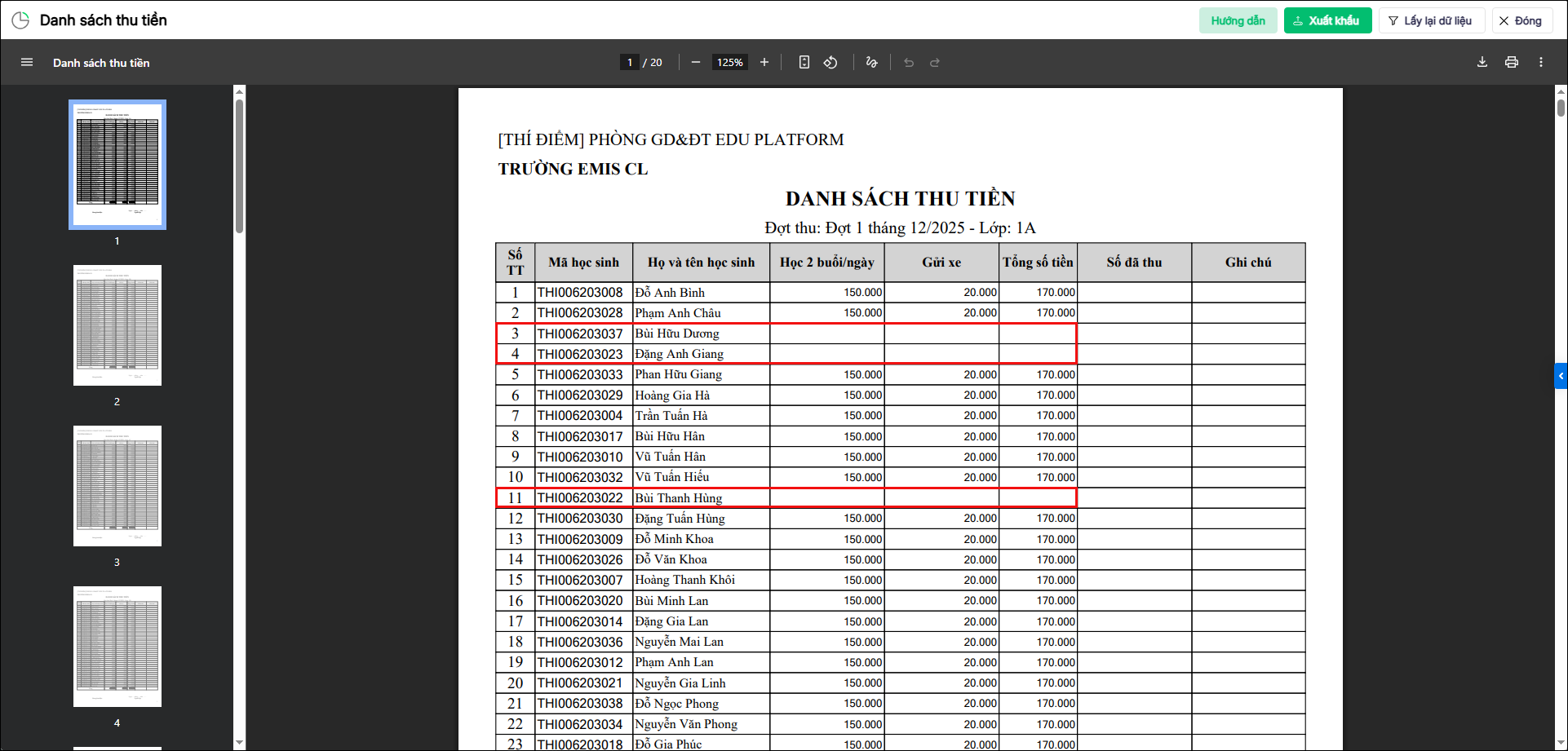The width and height of the screenshot is (1568, 751).
Task: Click the thumbnail panel scrollbar
Action: coord(240,167)
